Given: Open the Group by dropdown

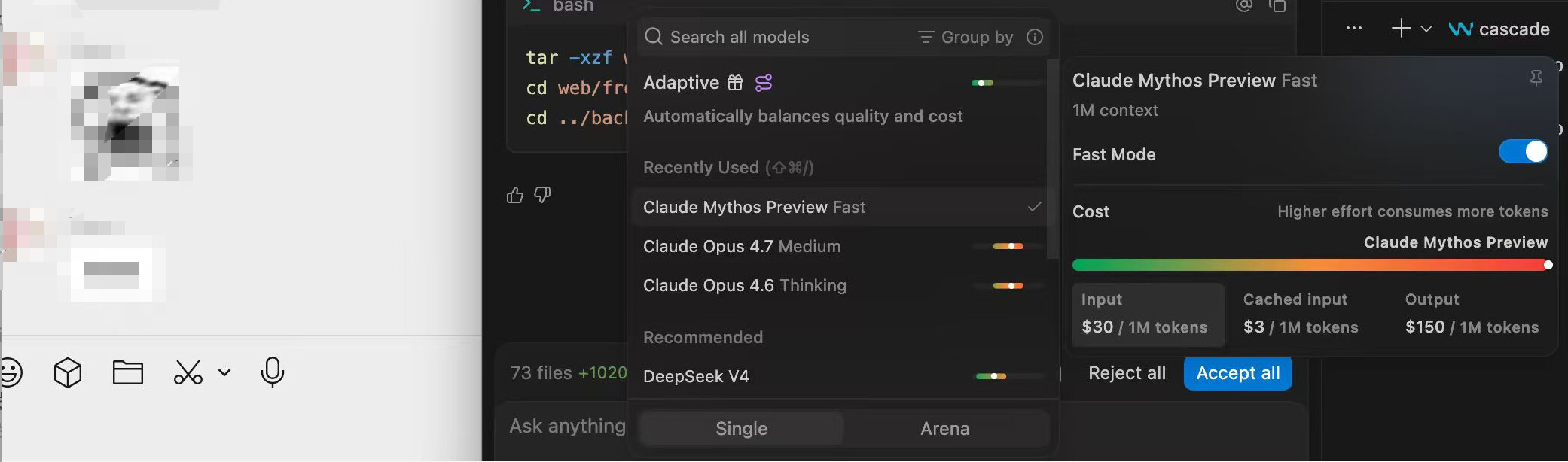Looking at the screenshot, I should click(966, 37).
